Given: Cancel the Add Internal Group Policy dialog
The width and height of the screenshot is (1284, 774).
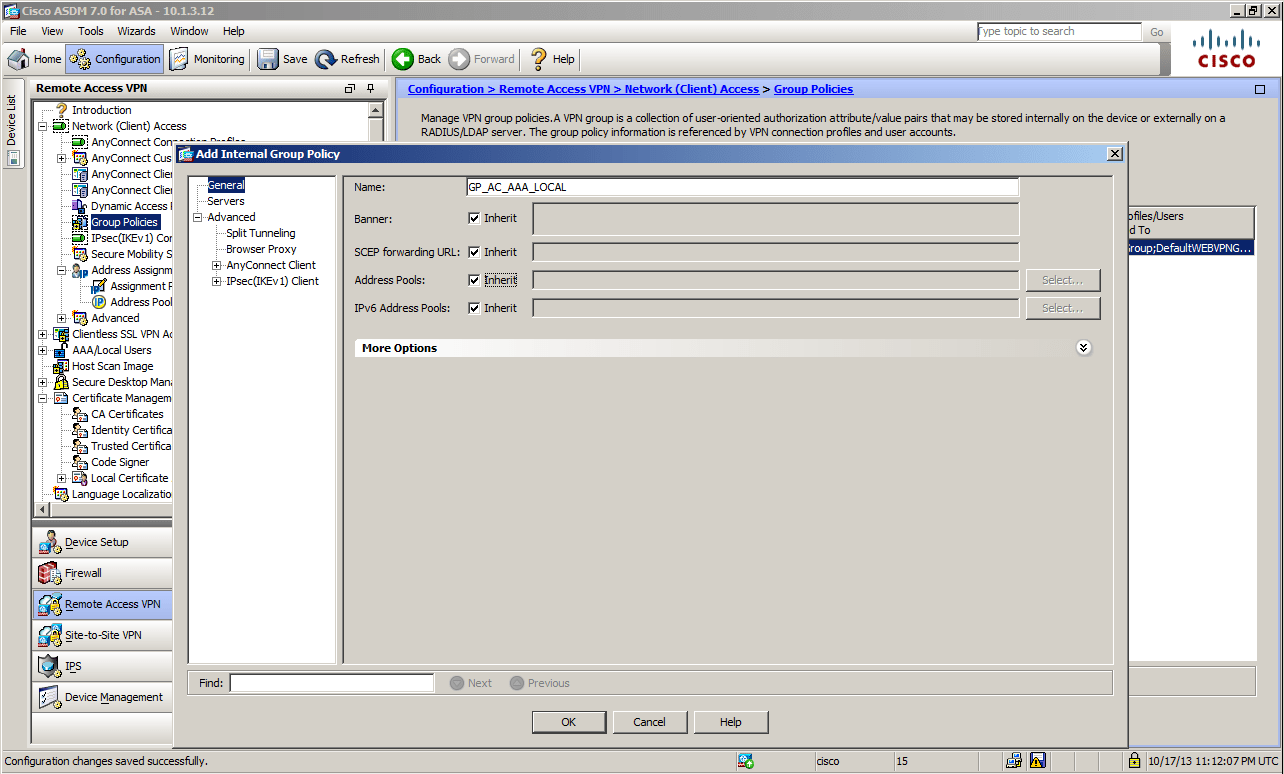Looking at the screenshot, I should pos(649,722).
